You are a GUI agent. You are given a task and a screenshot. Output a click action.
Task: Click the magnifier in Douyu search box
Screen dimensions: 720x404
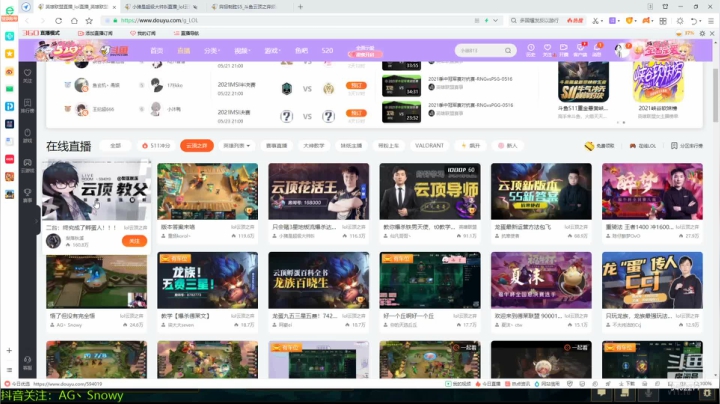click(x=508, y=50)
